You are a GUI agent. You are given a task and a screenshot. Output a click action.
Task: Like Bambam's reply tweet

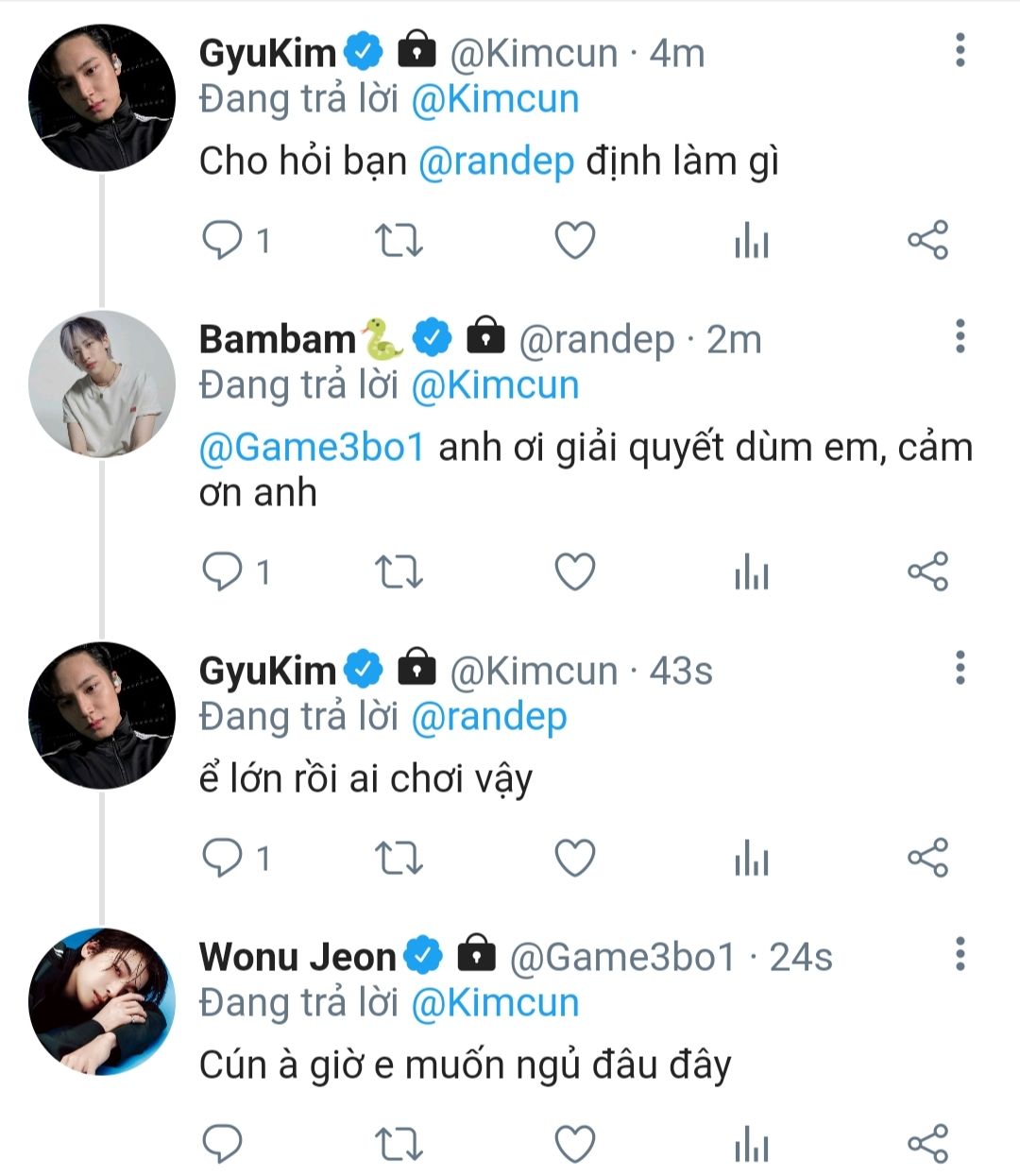[x=574, y=572]
